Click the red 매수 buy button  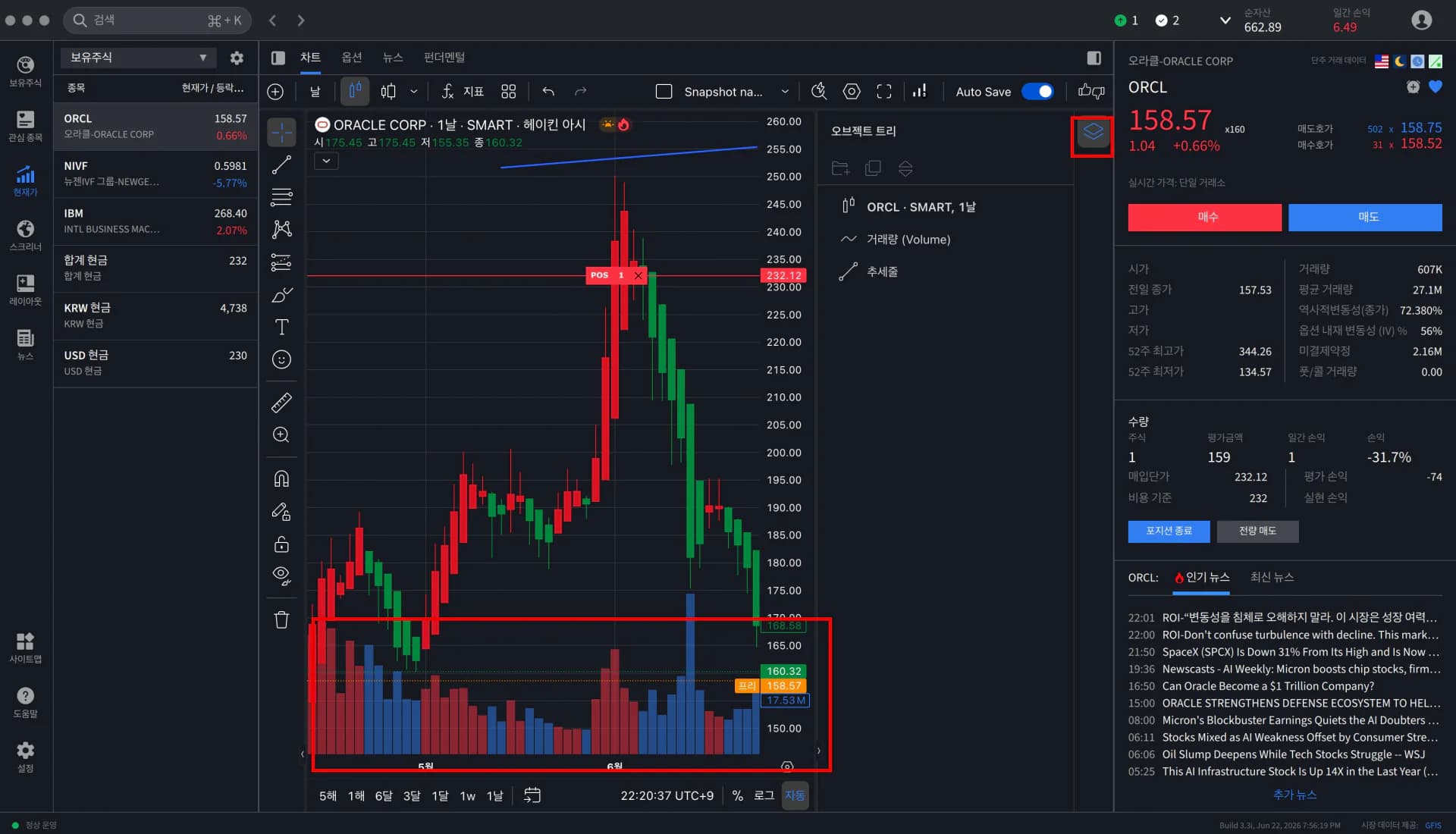pos(1204,218)
